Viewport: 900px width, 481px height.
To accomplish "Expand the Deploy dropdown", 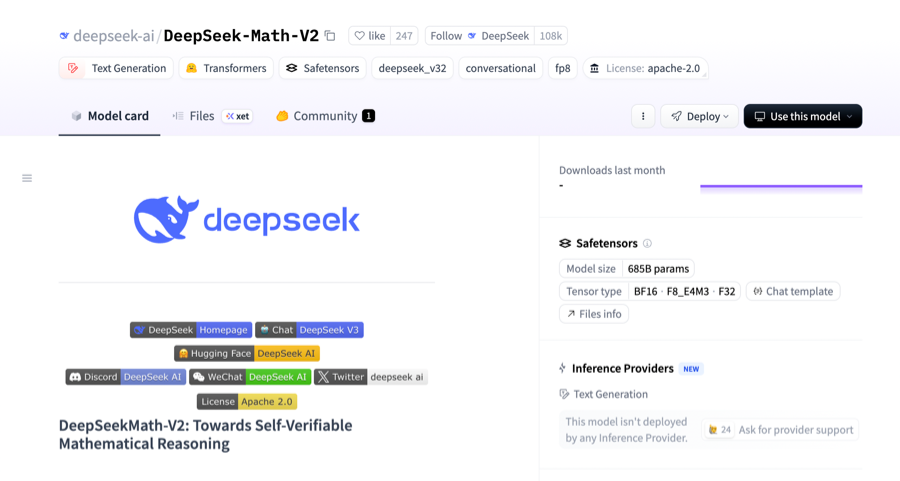I will coord(699,116).
